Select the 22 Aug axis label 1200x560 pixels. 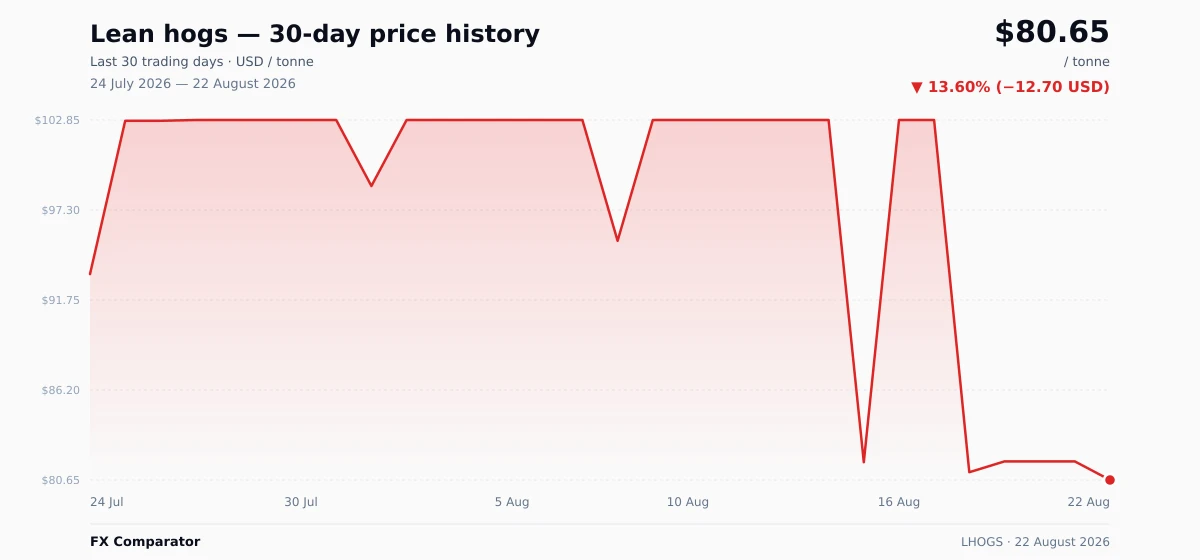pyautogui.click(x=1088, y=502)
